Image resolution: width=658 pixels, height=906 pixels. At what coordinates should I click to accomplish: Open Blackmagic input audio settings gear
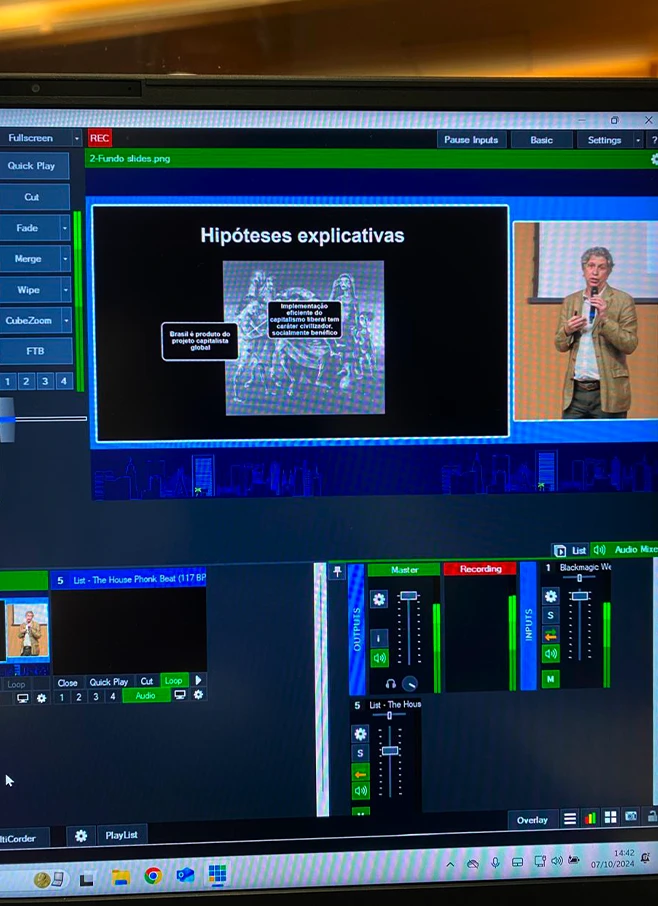[550, 596]
